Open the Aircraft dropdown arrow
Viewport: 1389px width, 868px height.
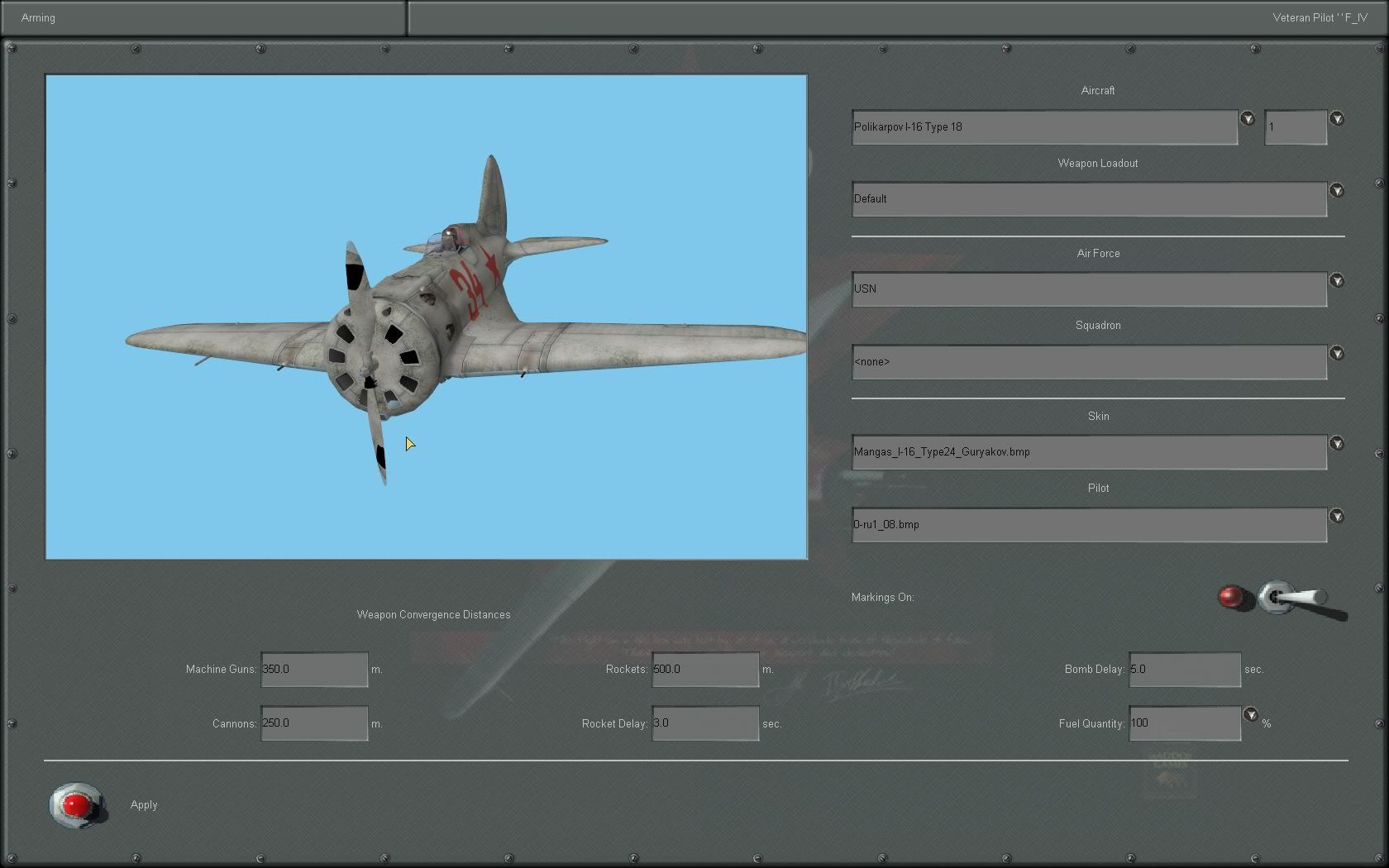[1248, 119]
